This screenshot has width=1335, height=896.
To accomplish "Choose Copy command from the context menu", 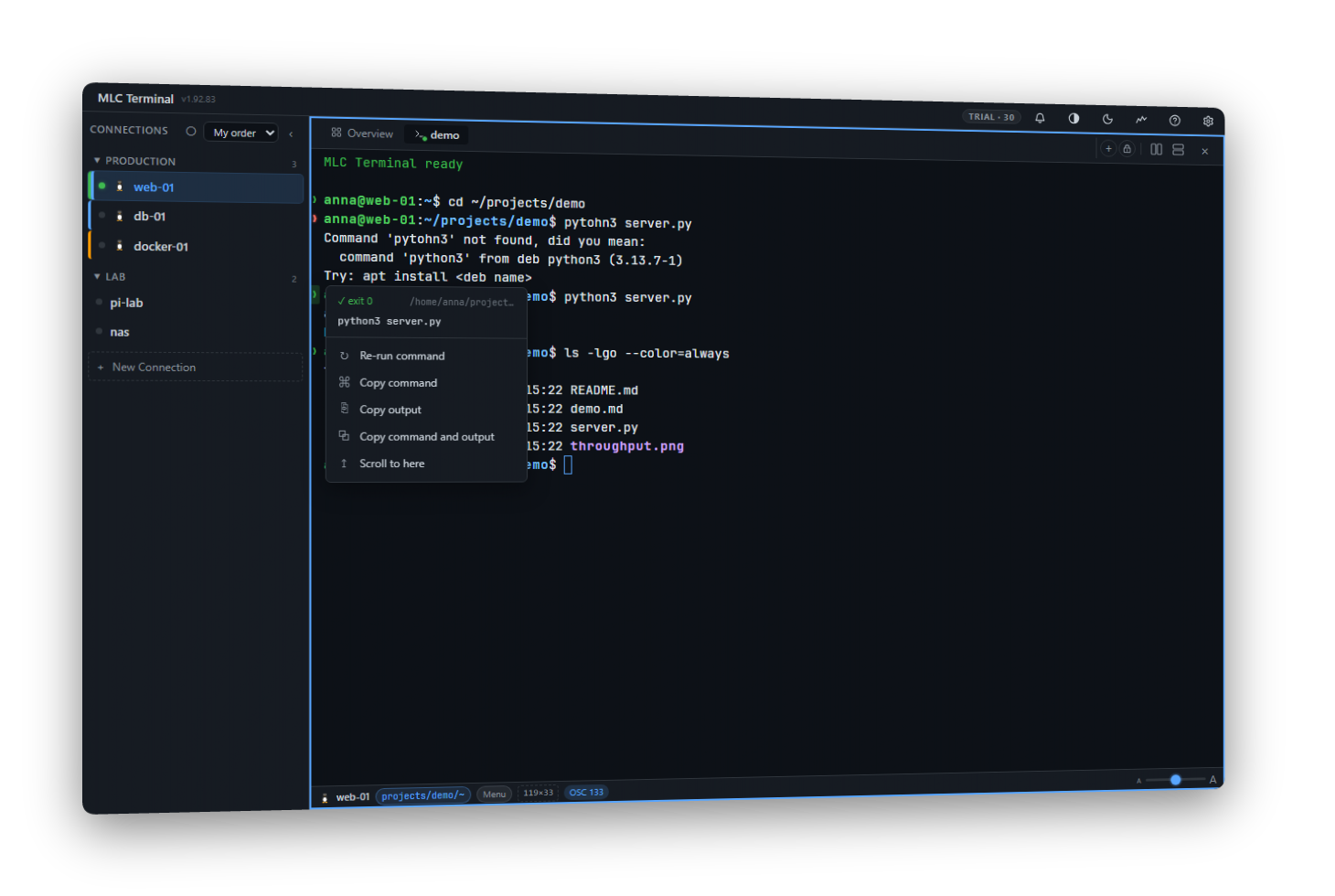I will [426, 383].
